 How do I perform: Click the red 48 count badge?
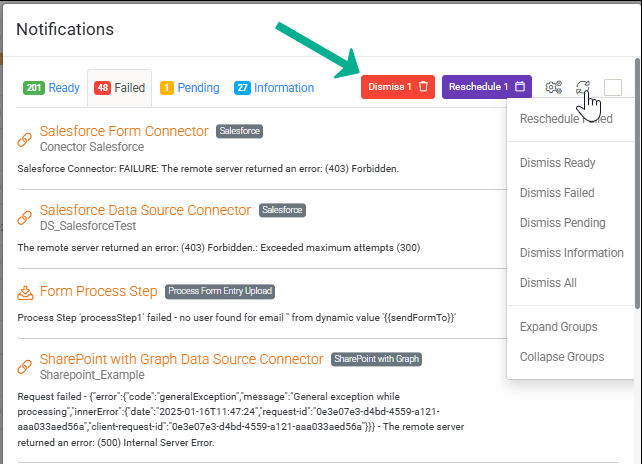pyautogui.click(x=102, y=88)
